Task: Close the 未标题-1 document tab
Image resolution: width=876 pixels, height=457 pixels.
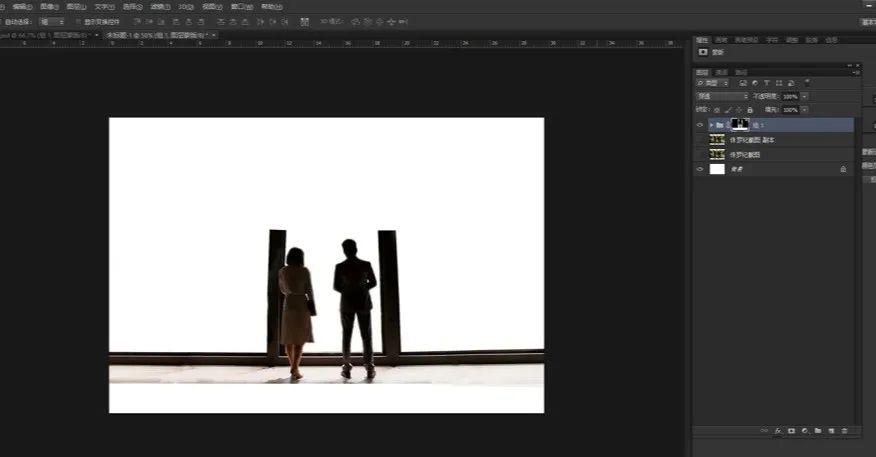Action: 213,35
